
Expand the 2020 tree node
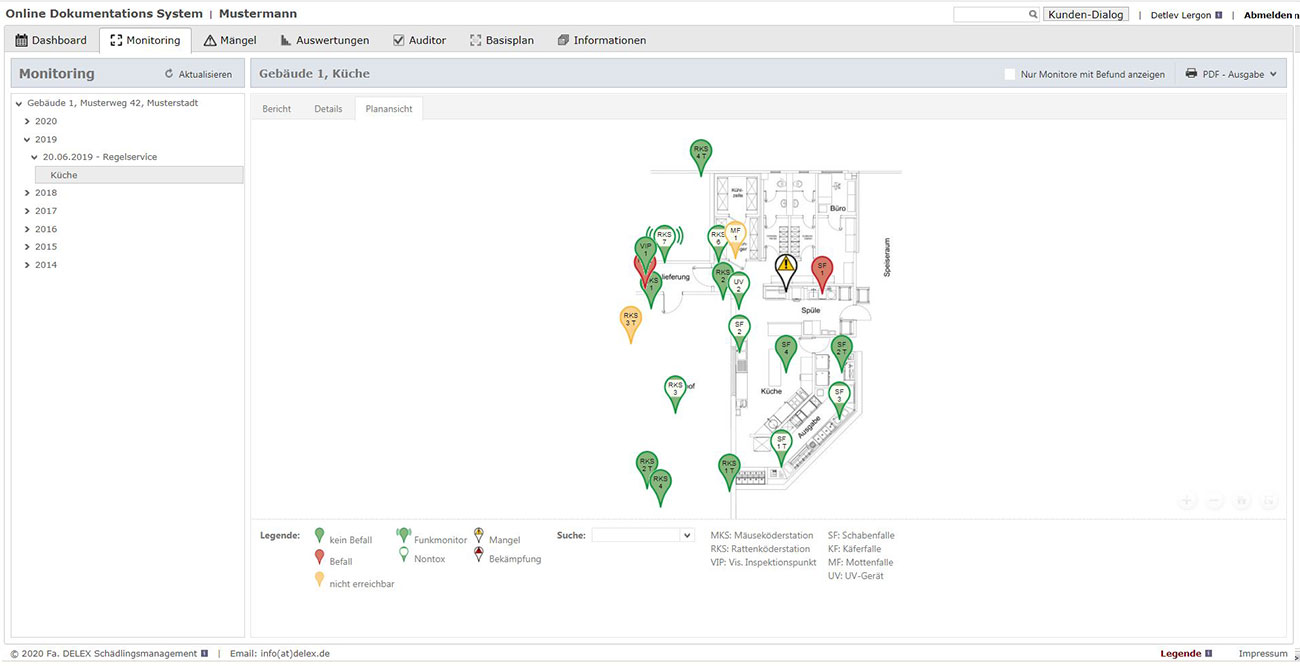(x=28, y=121)
